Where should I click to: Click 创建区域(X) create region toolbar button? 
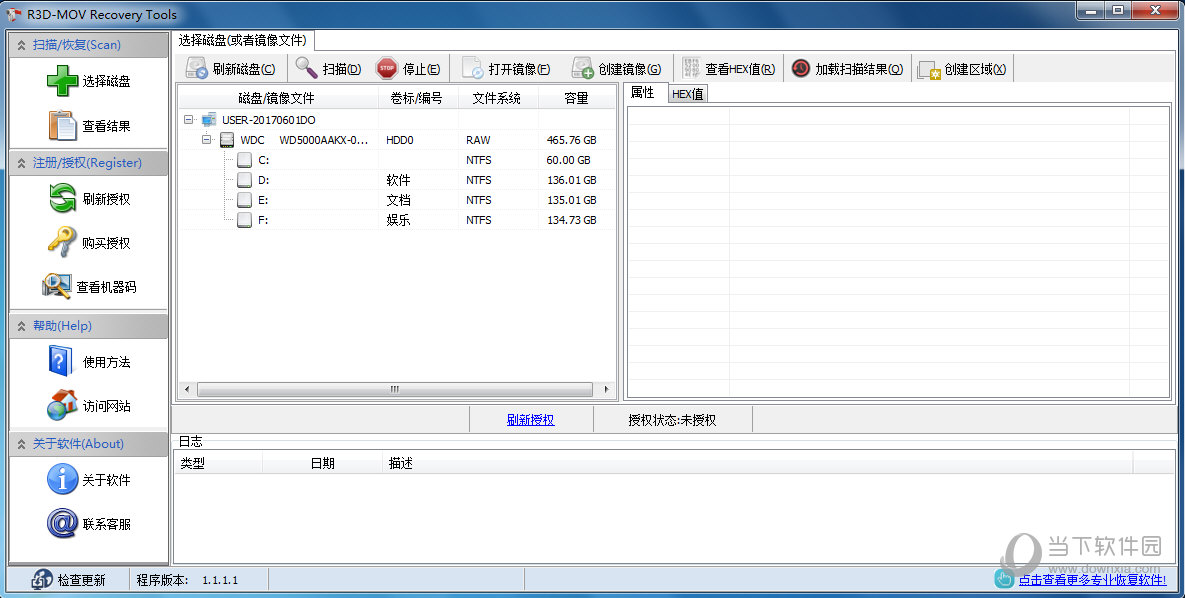(x=961, y=69)
